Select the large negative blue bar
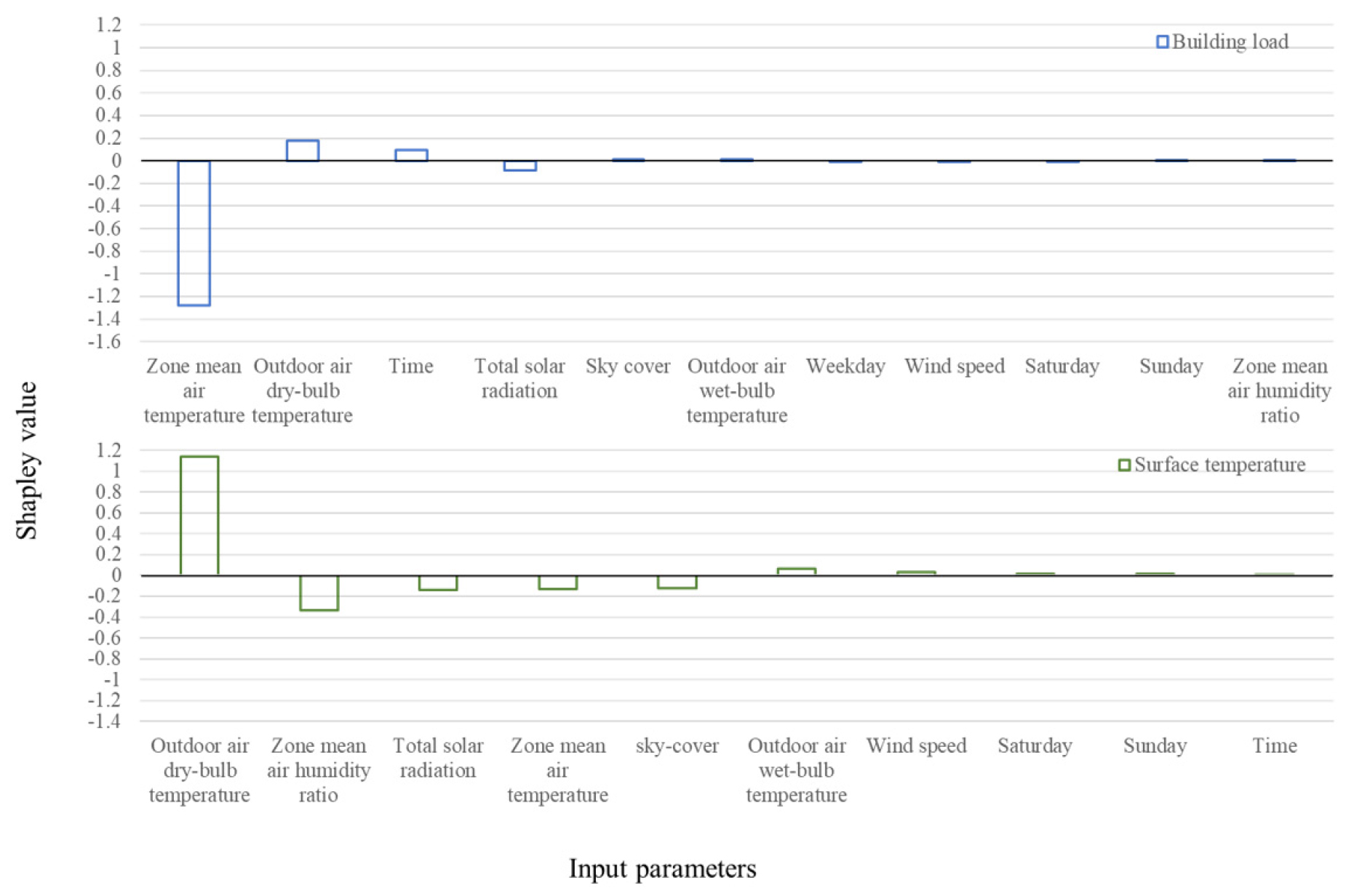The image size is (1346, 896). point(194,233)
